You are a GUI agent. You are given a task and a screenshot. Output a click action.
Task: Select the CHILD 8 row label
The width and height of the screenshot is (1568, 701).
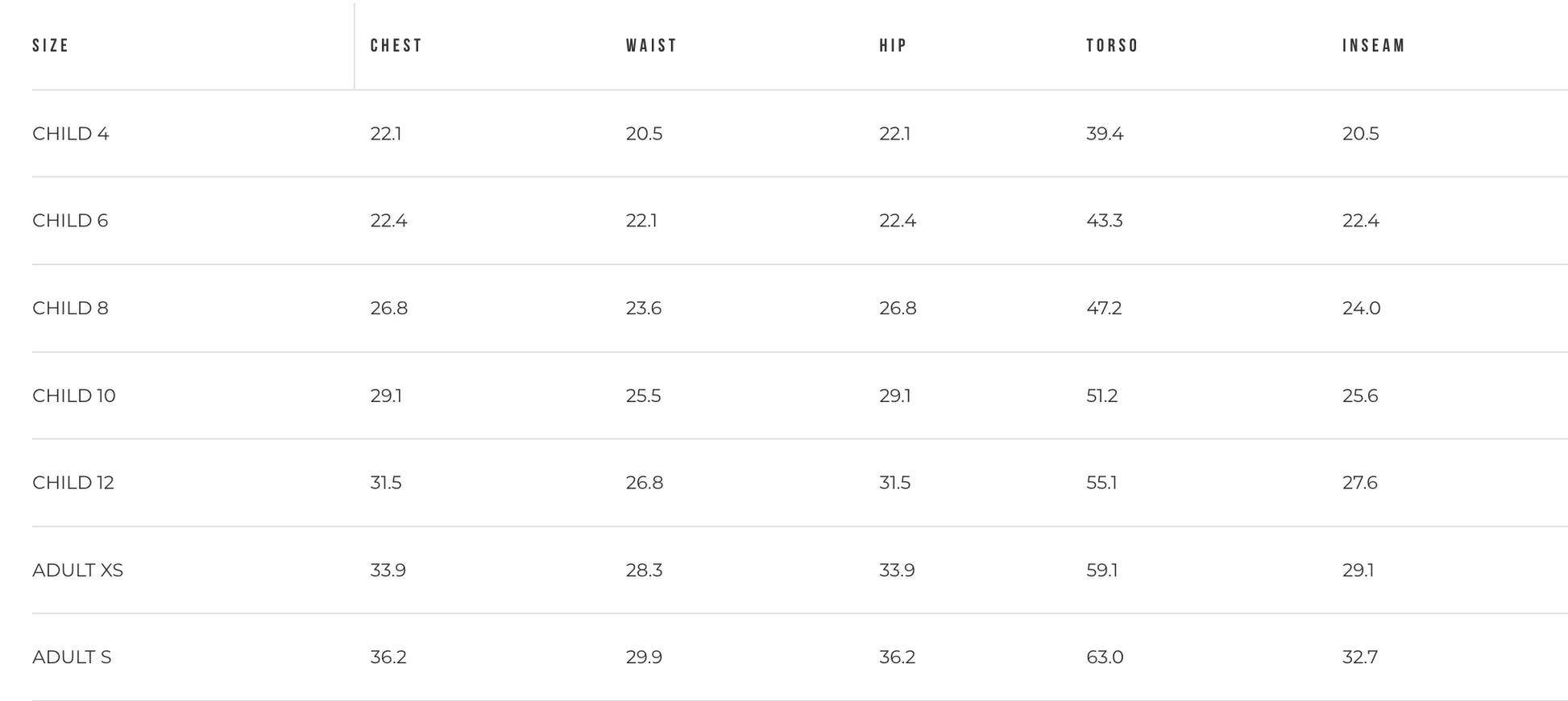pyautogui.click(x=70, y=309)
